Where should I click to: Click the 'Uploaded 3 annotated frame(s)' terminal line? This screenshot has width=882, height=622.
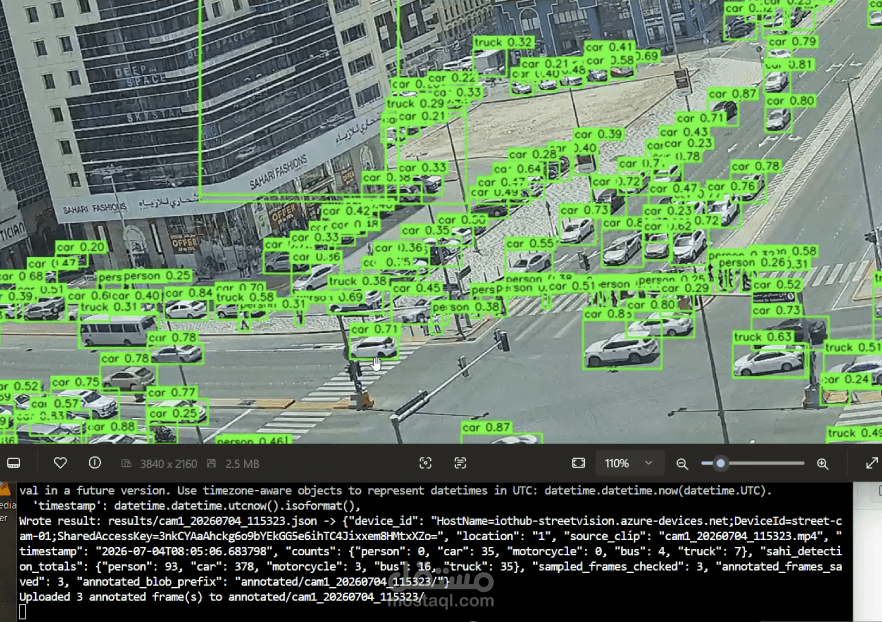coord(222,597)
